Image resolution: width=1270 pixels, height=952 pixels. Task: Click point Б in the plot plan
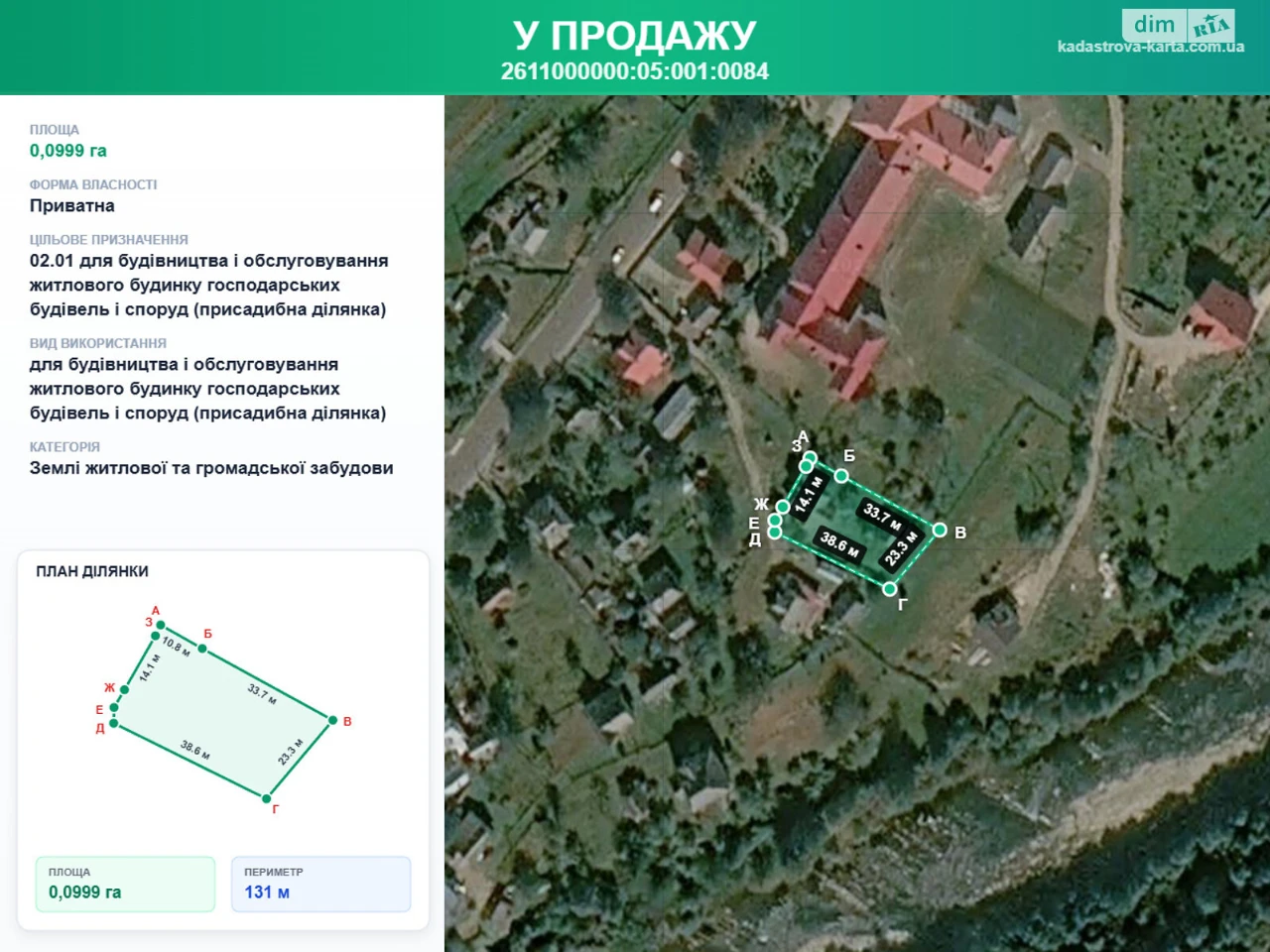(x=202, y=649)
